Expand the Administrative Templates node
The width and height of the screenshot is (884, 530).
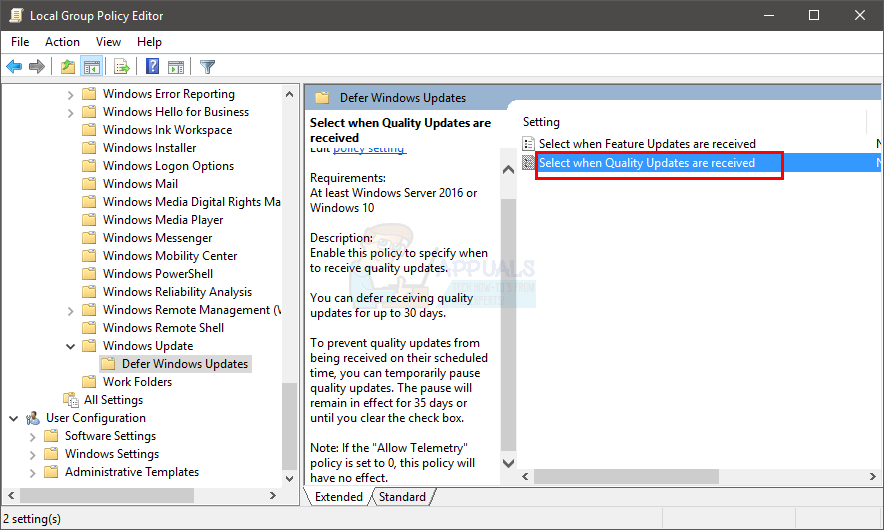(32, 473)
